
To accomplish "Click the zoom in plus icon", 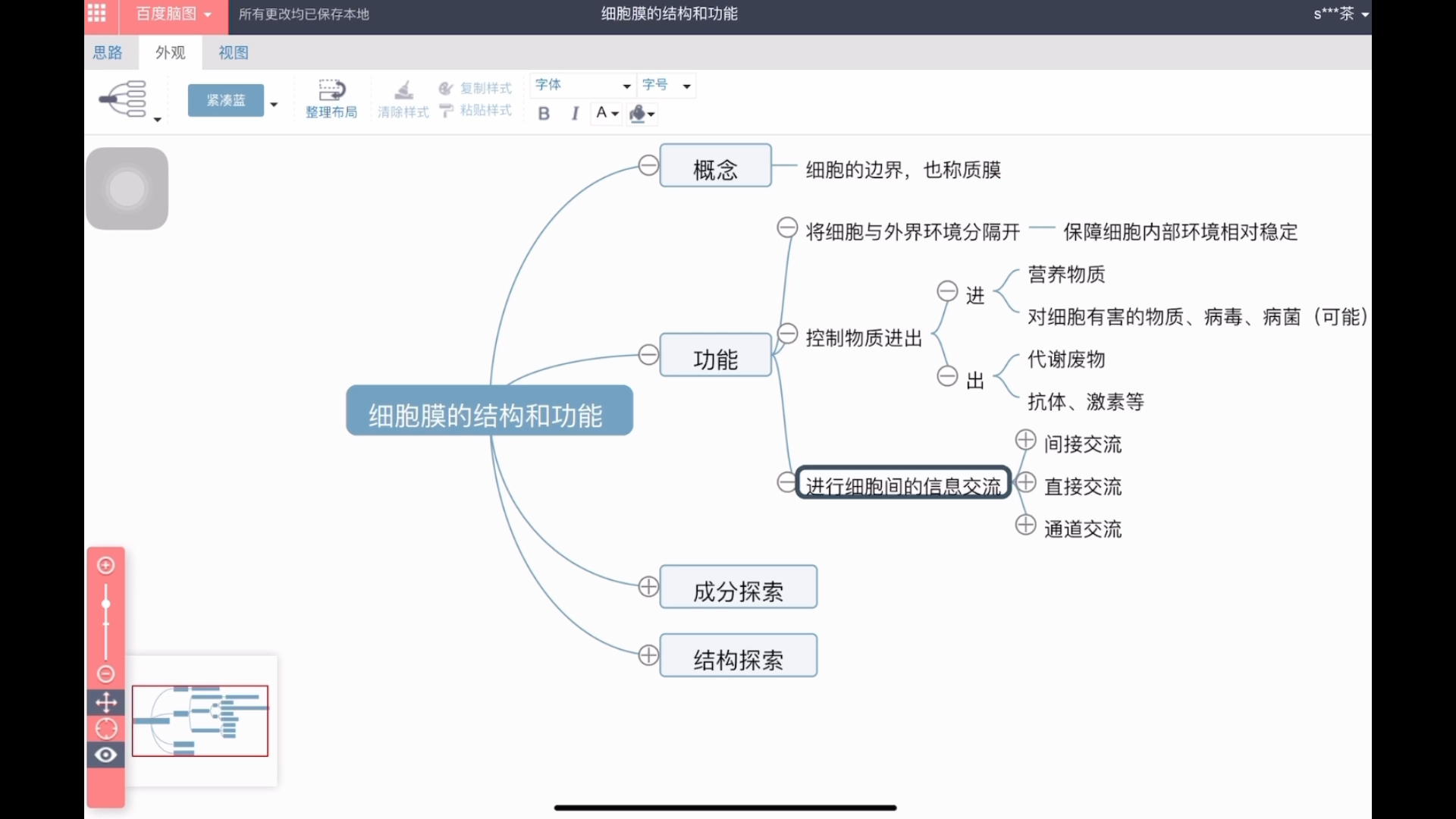I will (106, 565).
